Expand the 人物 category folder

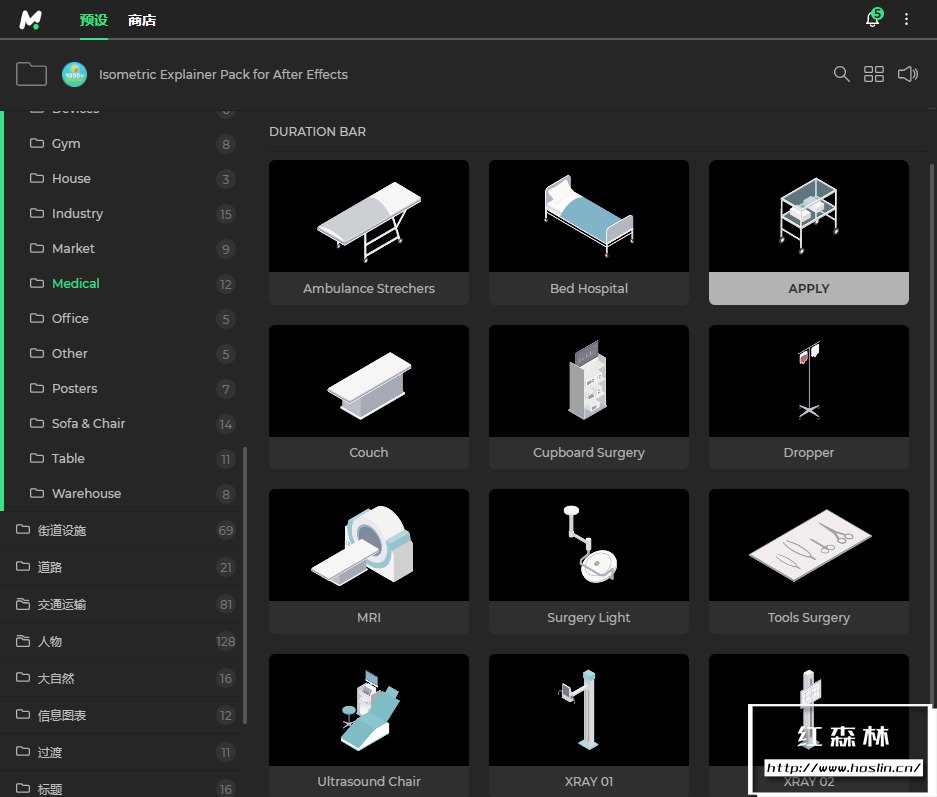[50, 641]
